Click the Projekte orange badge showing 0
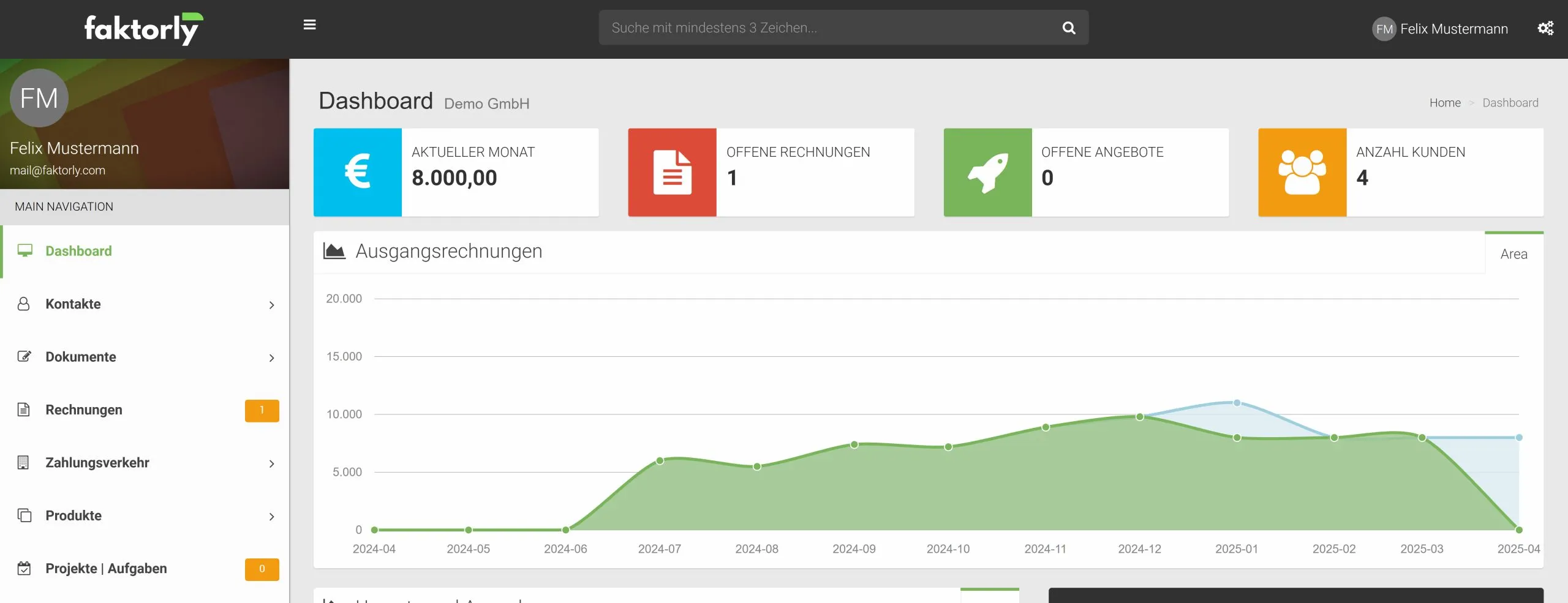 [262, 569]
